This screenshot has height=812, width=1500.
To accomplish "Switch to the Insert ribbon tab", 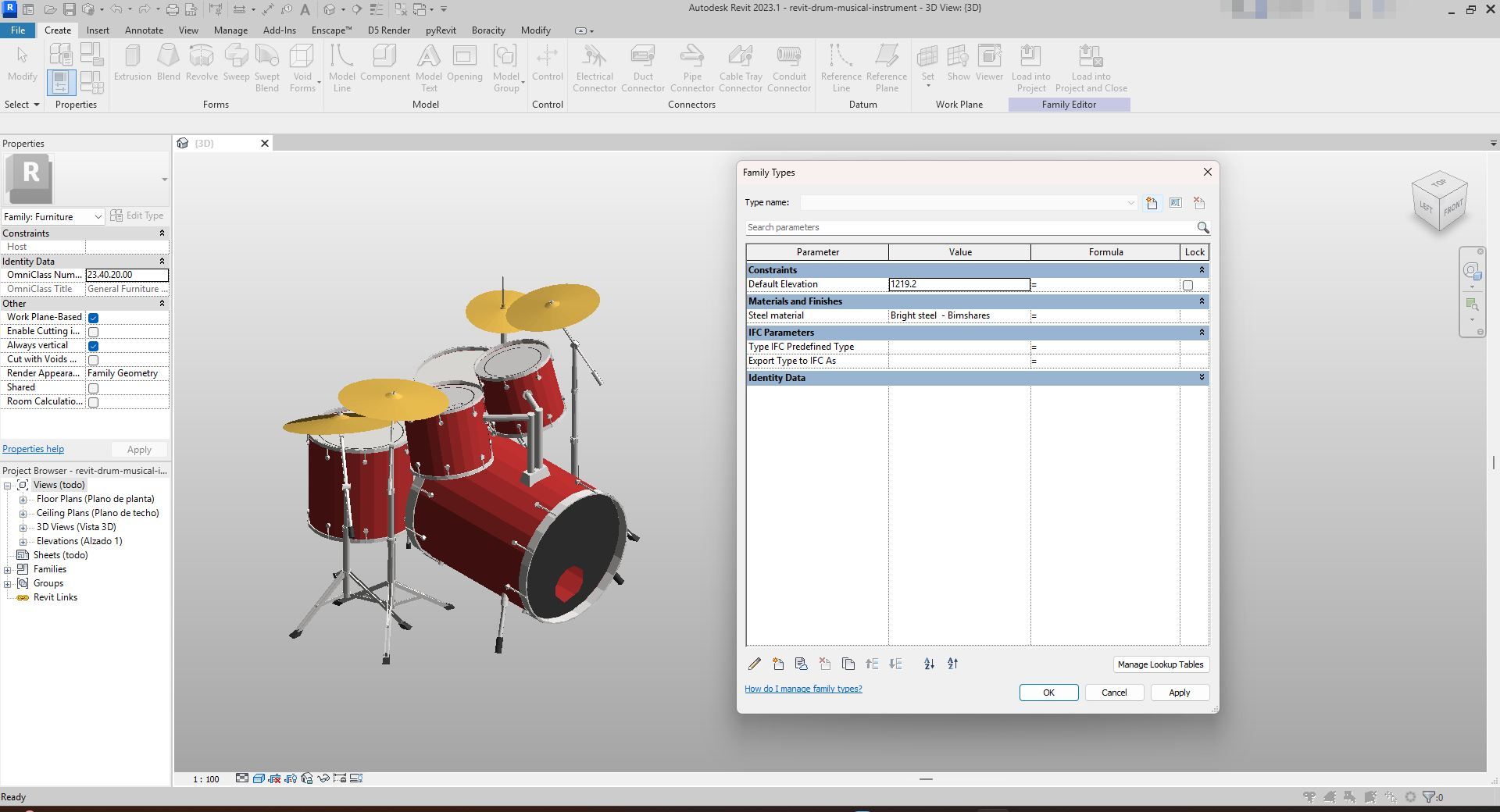I will (x=98, y=30).
